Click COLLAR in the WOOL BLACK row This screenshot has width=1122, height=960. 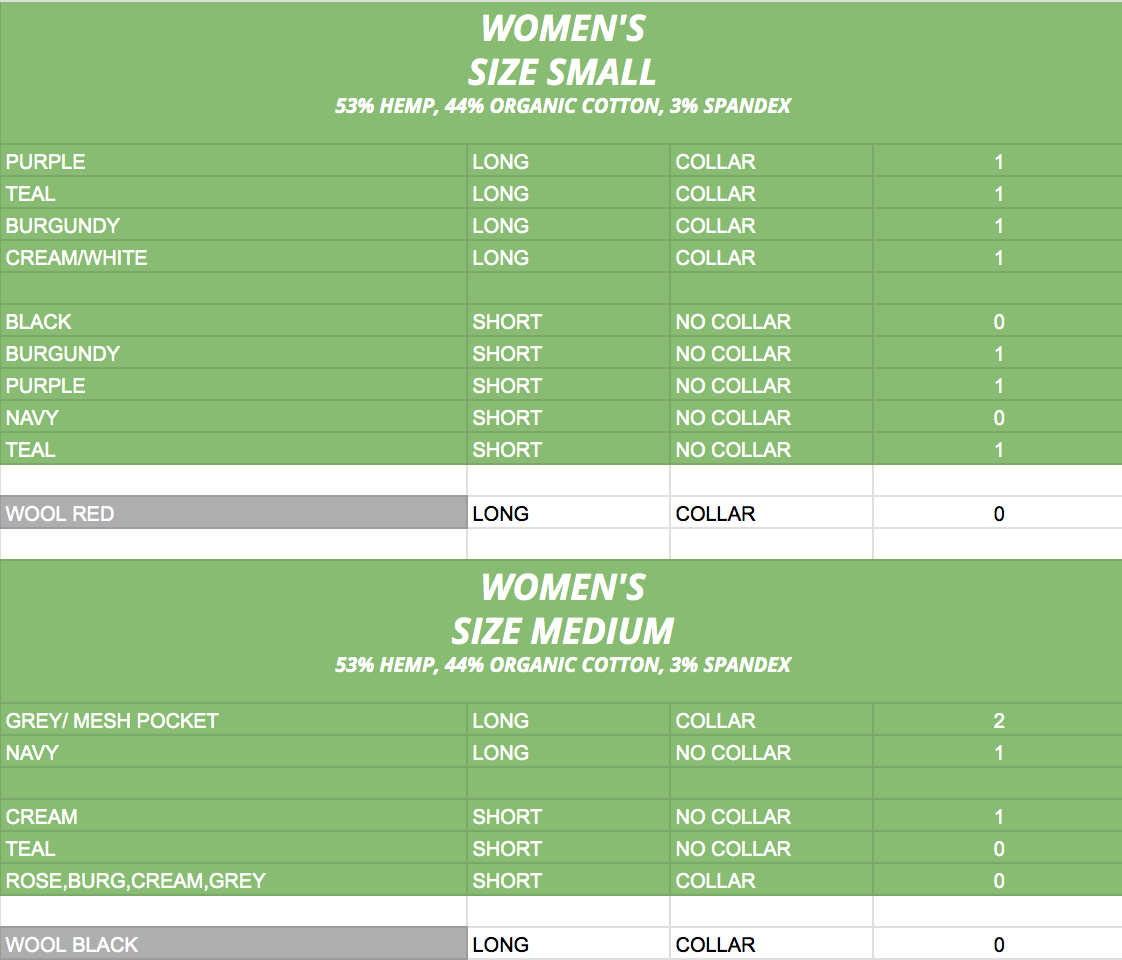pyautogui.click(x=771, y=944)
